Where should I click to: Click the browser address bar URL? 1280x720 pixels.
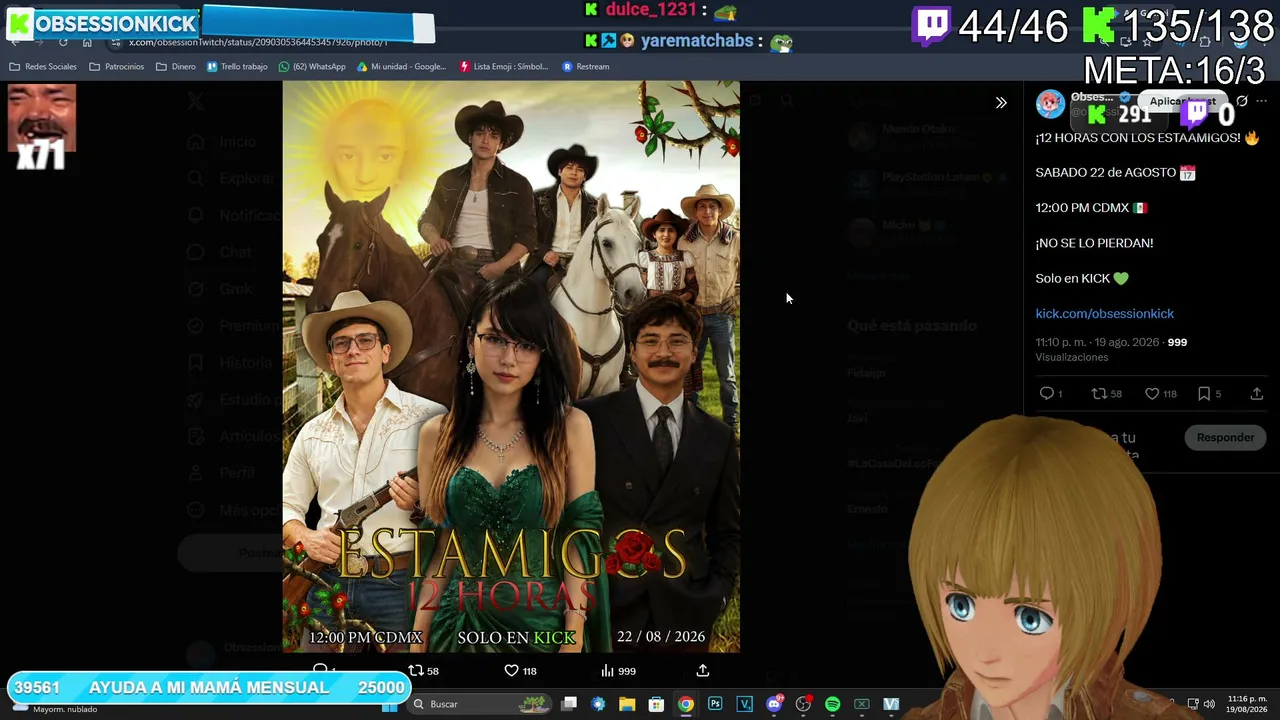click(x=258, y=42)
